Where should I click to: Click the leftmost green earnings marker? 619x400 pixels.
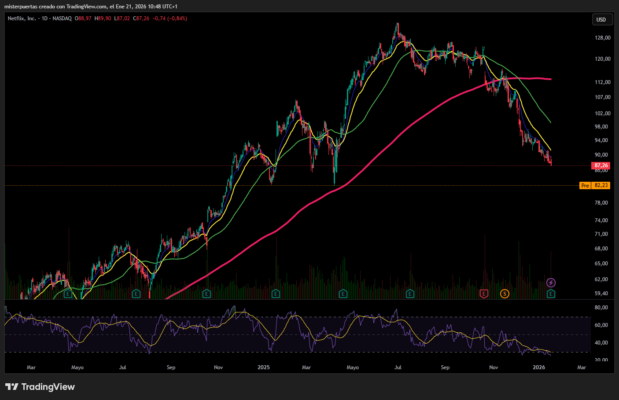click(66, 294)
